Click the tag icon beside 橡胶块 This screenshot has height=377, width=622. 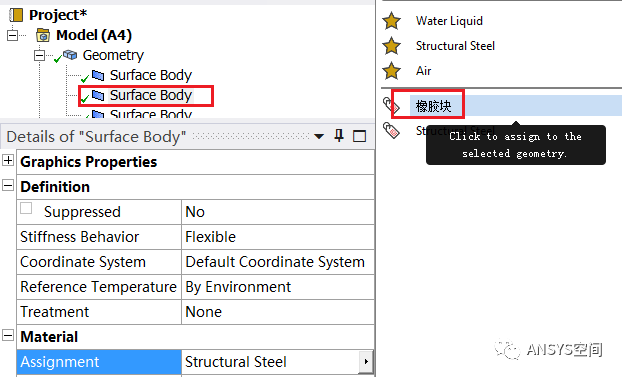coord(392,106)
